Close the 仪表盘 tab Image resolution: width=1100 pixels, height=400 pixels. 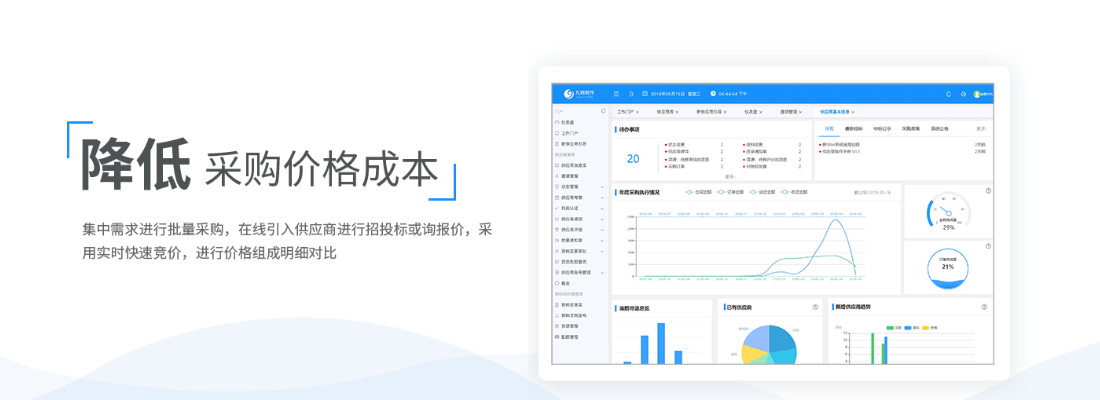[x=760, y=112]
